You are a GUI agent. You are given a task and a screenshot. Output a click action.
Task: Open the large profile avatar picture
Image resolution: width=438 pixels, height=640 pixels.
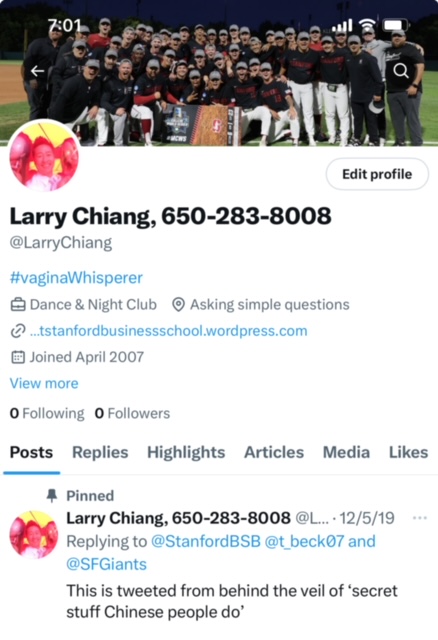[44, 156]
